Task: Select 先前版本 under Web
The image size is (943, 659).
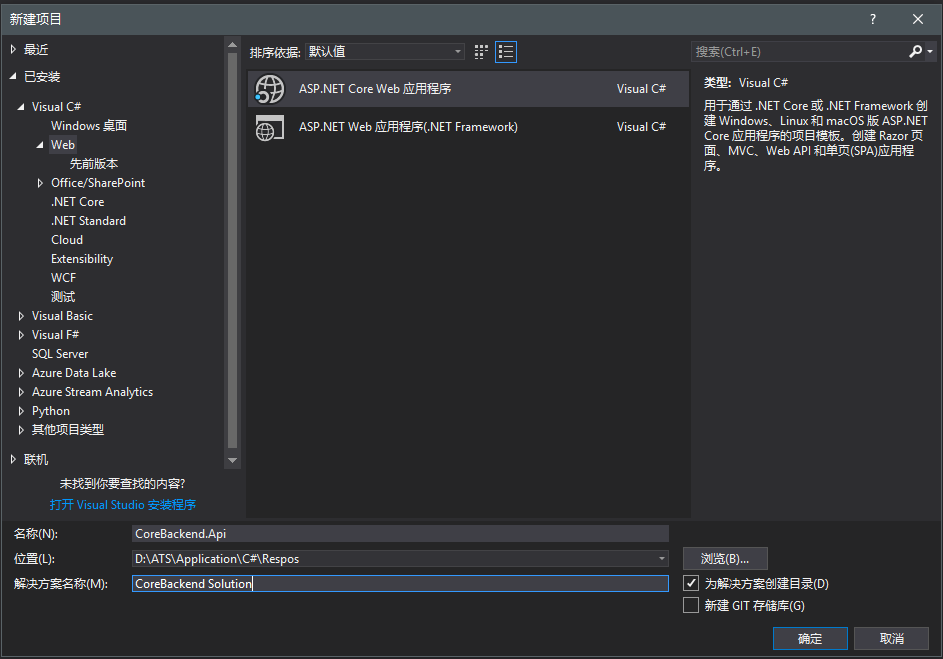Action: coord(94,164)
